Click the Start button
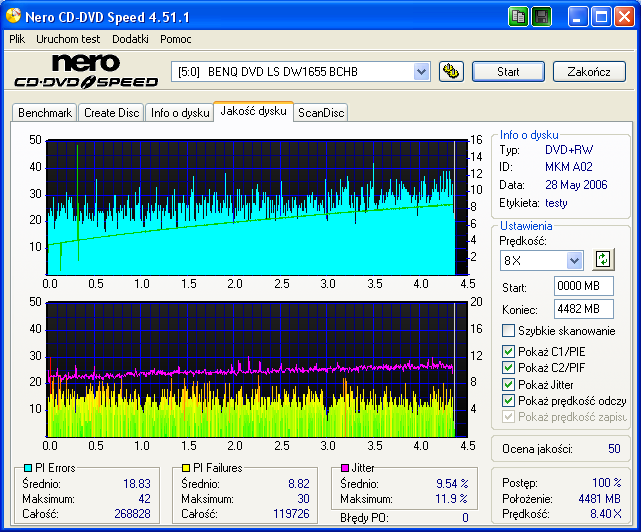 (508, 72)
